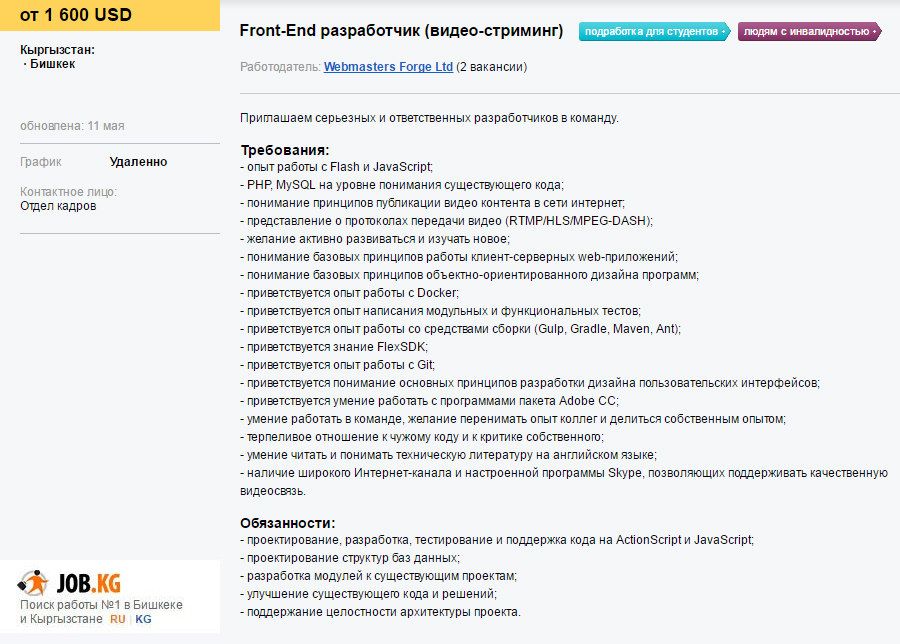Select the JOB.KG wordmark text
The width and height of the screenshot is (900, 644).
pyautogui.click(x=89, y=584)
